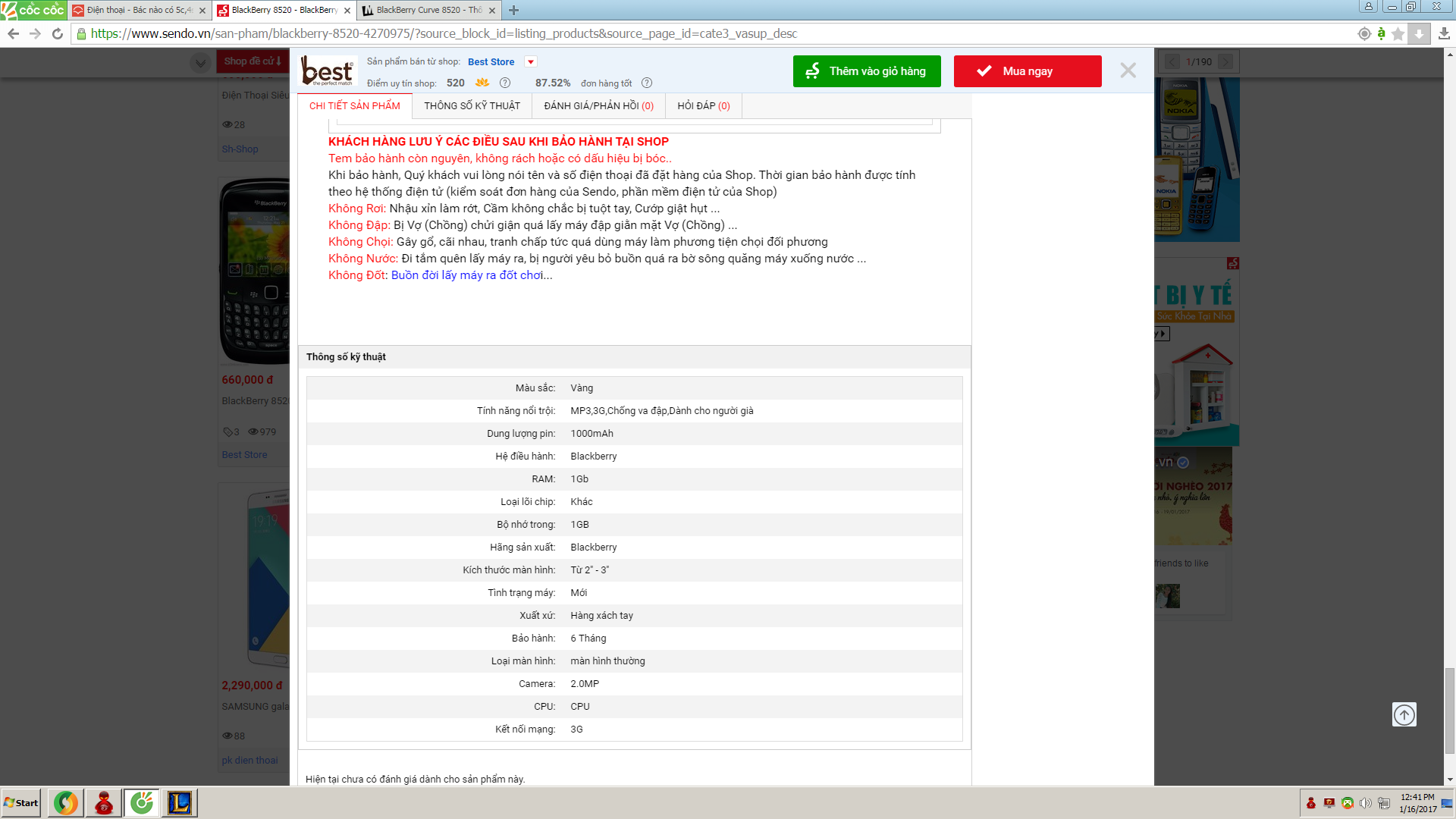Open the League of Legends 'L' taskbar icon
The height and width of the screenshot is (819, 1456).
tap(180, 803)
